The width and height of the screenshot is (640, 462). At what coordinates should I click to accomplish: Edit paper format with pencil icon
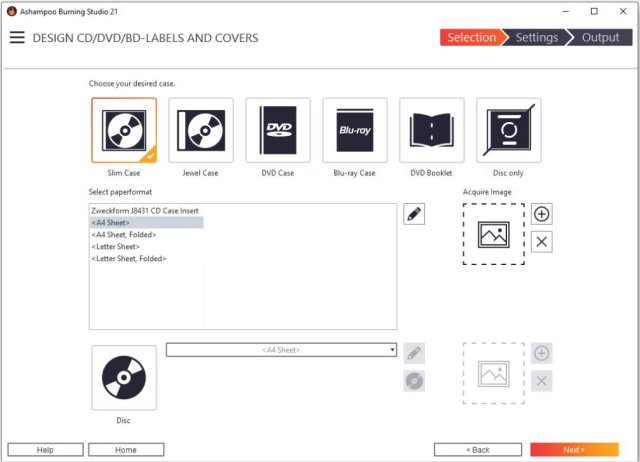(x=414, y=214)
